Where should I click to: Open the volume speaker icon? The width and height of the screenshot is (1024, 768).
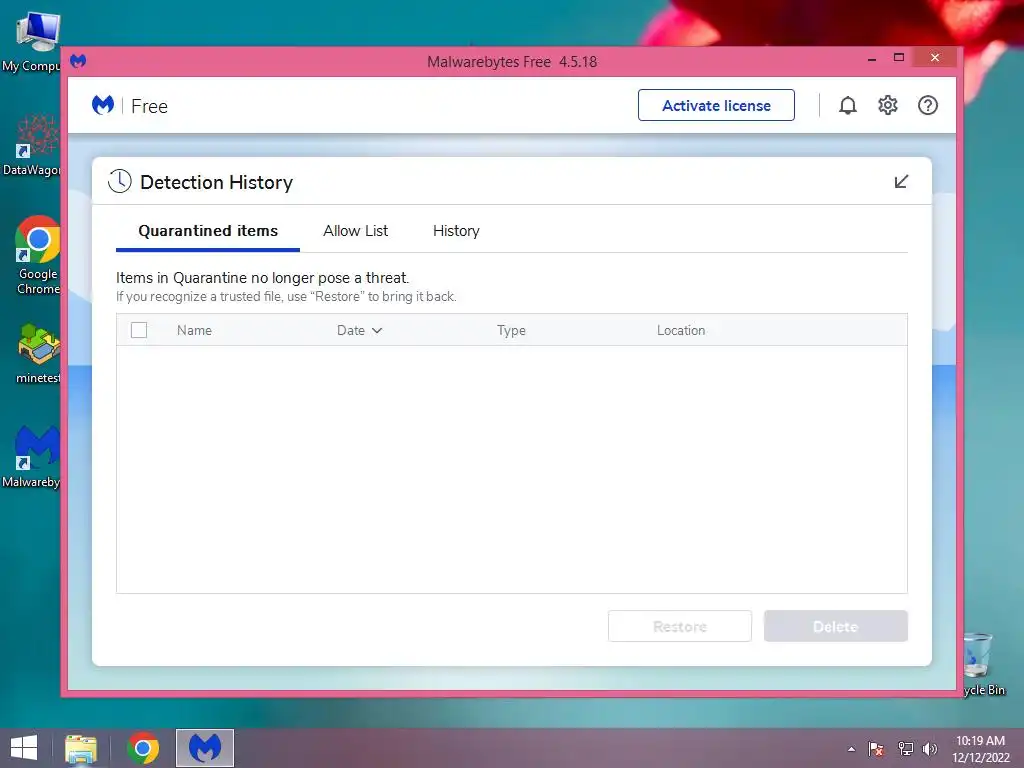pyautogui.click(x=930, y=749)
